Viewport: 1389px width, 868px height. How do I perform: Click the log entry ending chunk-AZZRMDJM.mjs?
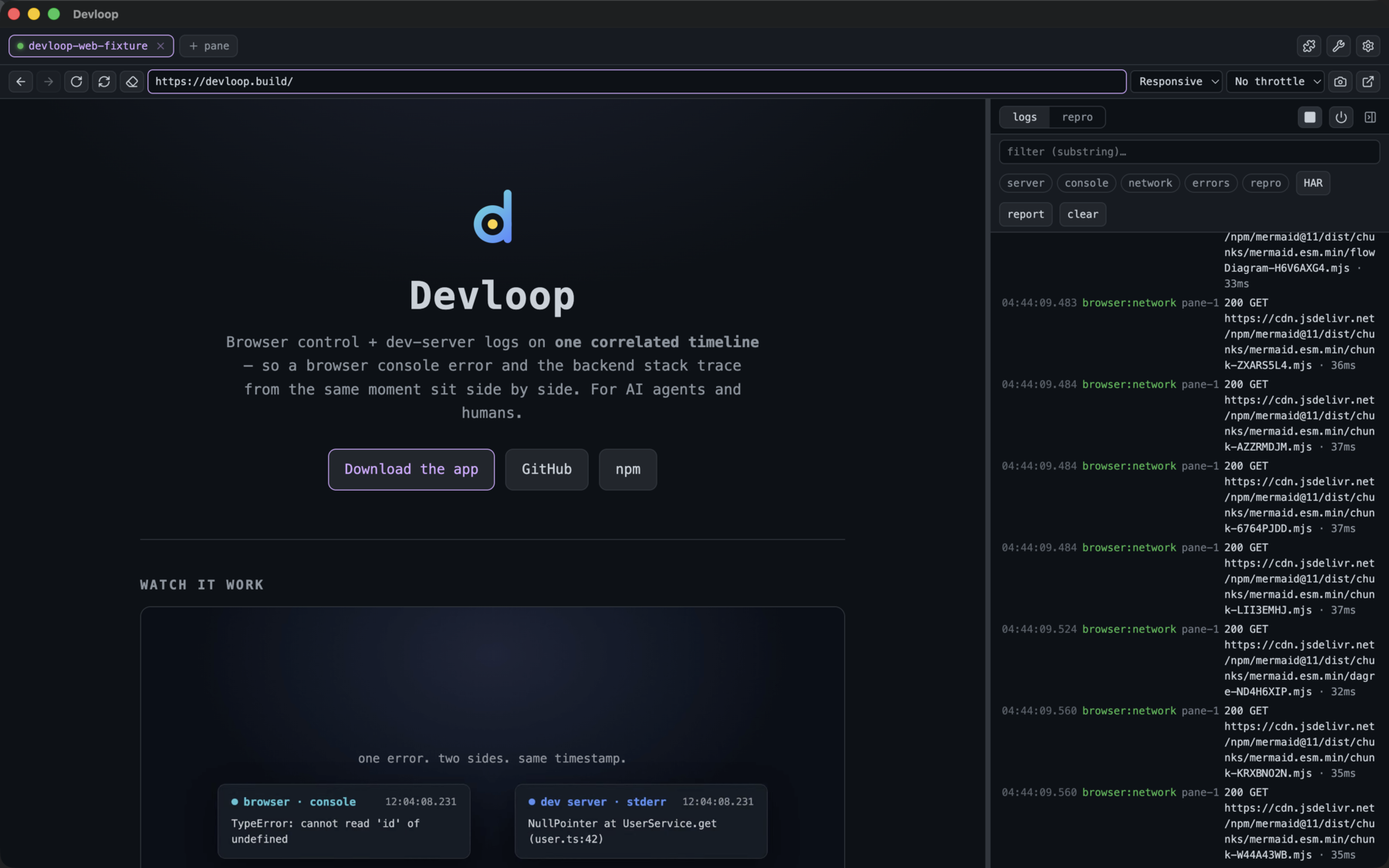click(1188, 416)
